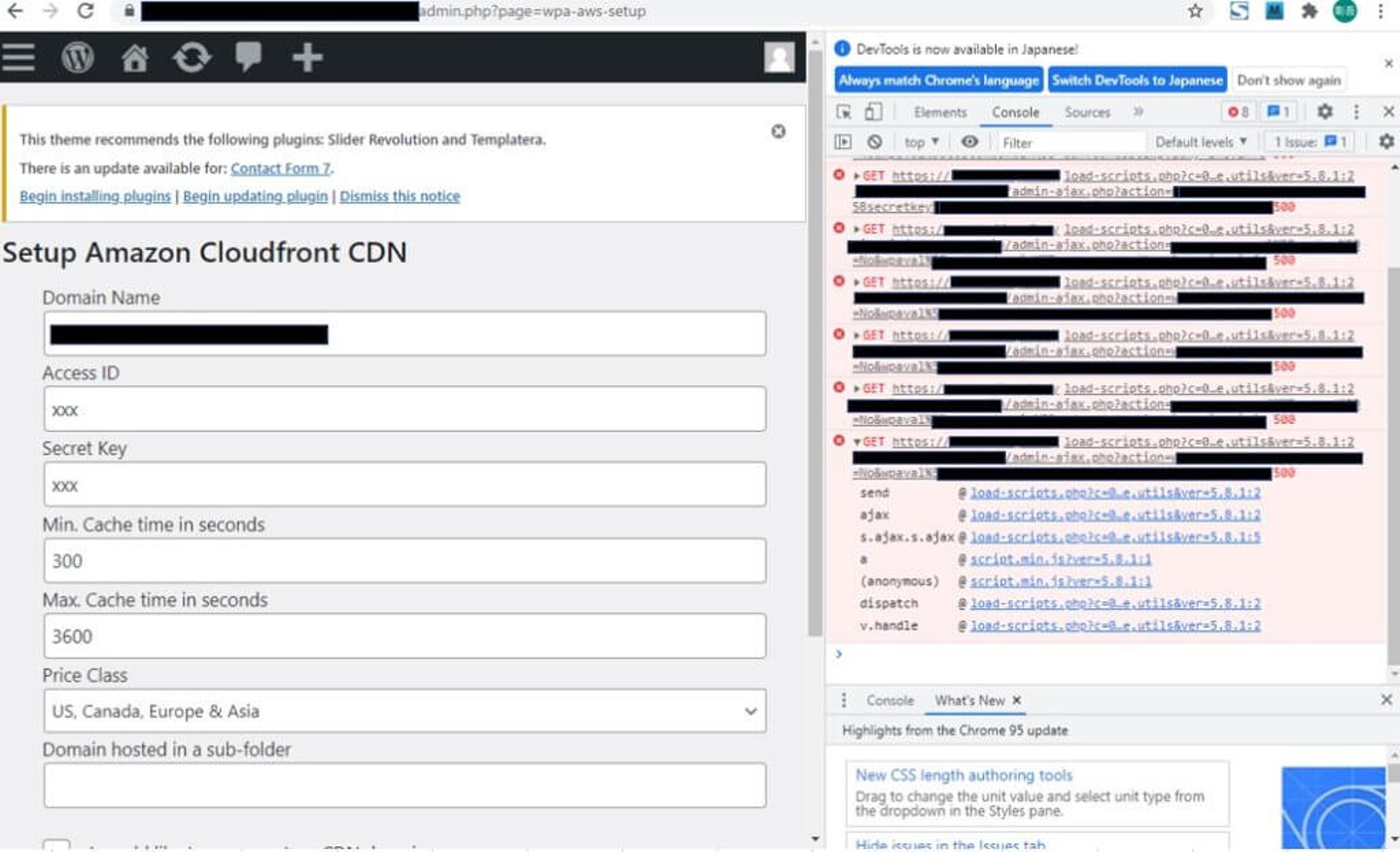Focus the Min. Cache time field
Image resolution: width=1400 pixels, height=852 pixels.
click(x=404, y=560)
